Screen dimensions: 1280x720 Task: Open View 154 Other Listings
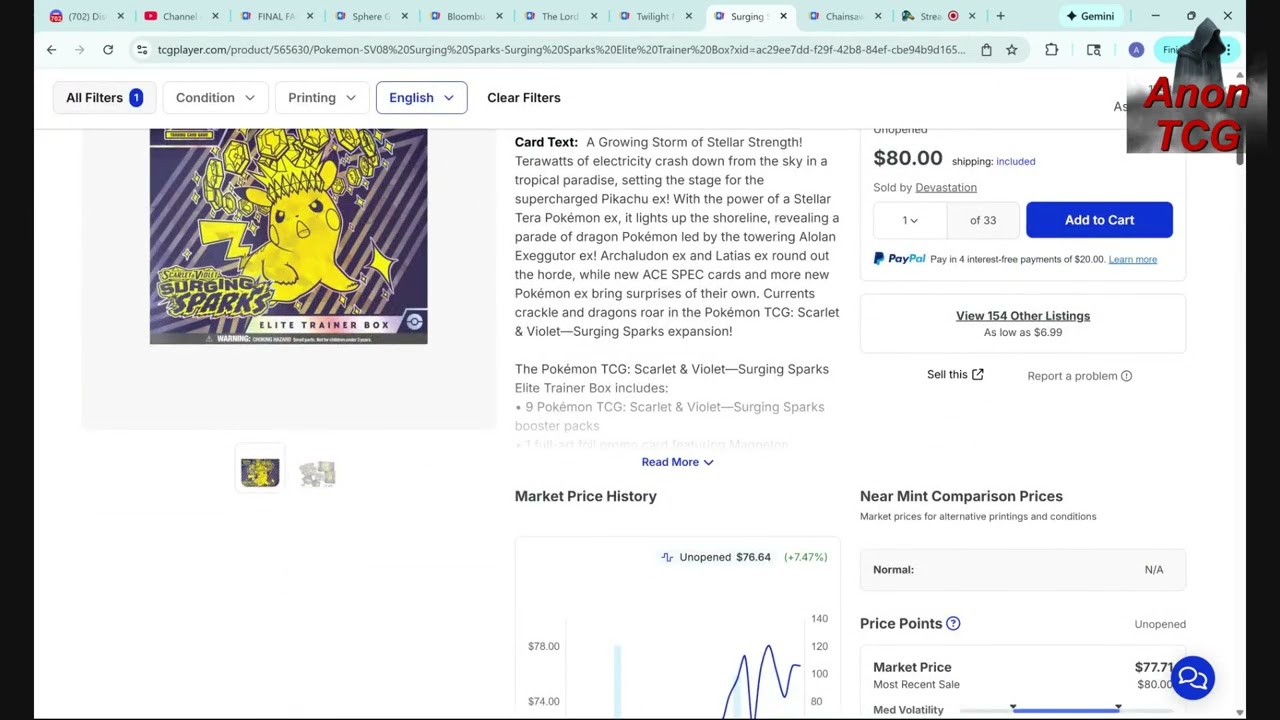click(1023, 316)
